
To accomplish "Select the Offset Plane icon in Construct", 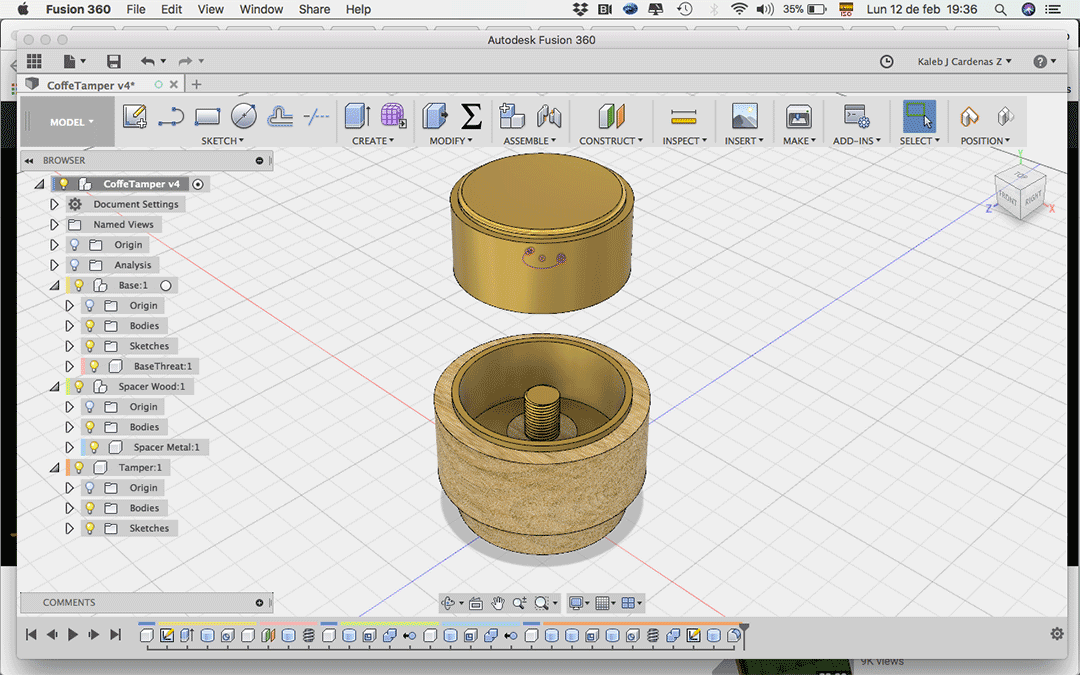I will [611, 116].
